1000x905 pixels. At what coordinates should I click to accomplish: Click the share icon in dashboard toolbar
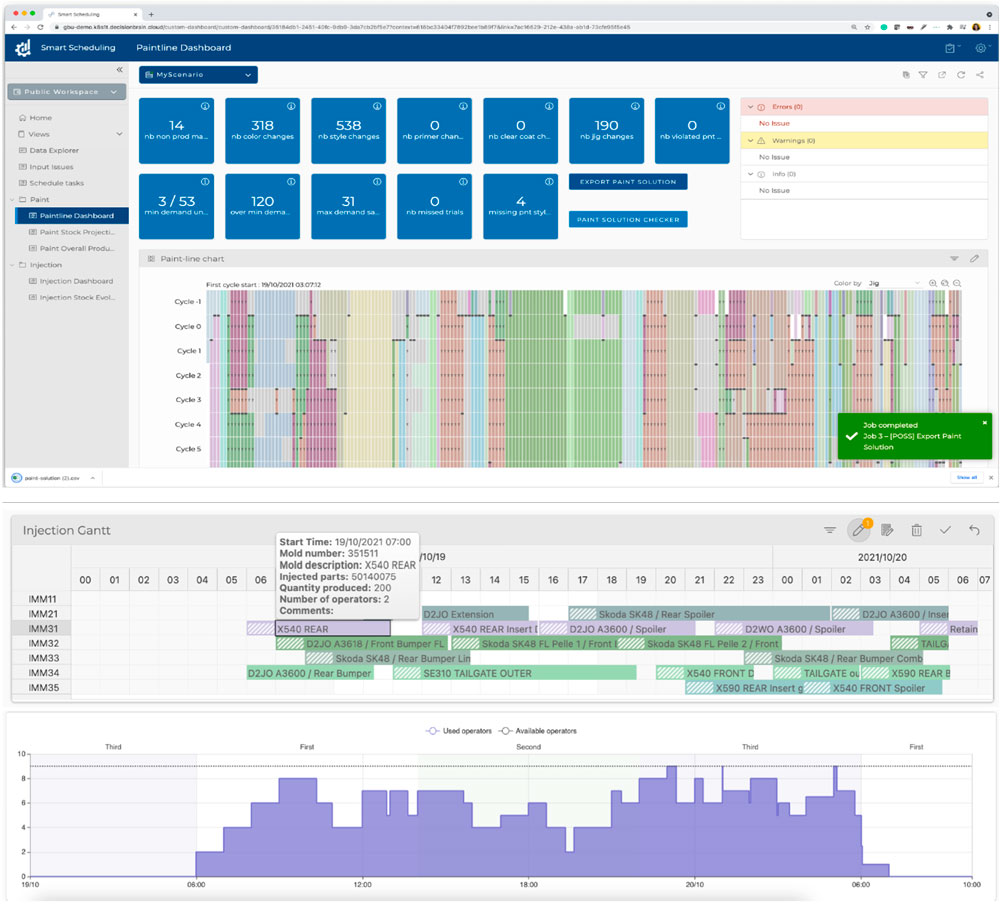(x=980, y=75)
